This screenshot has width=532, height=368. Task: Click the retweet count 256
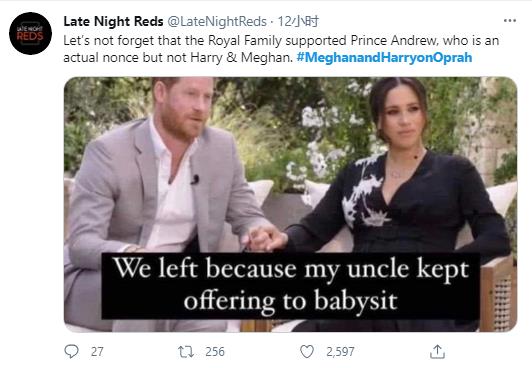215,352
